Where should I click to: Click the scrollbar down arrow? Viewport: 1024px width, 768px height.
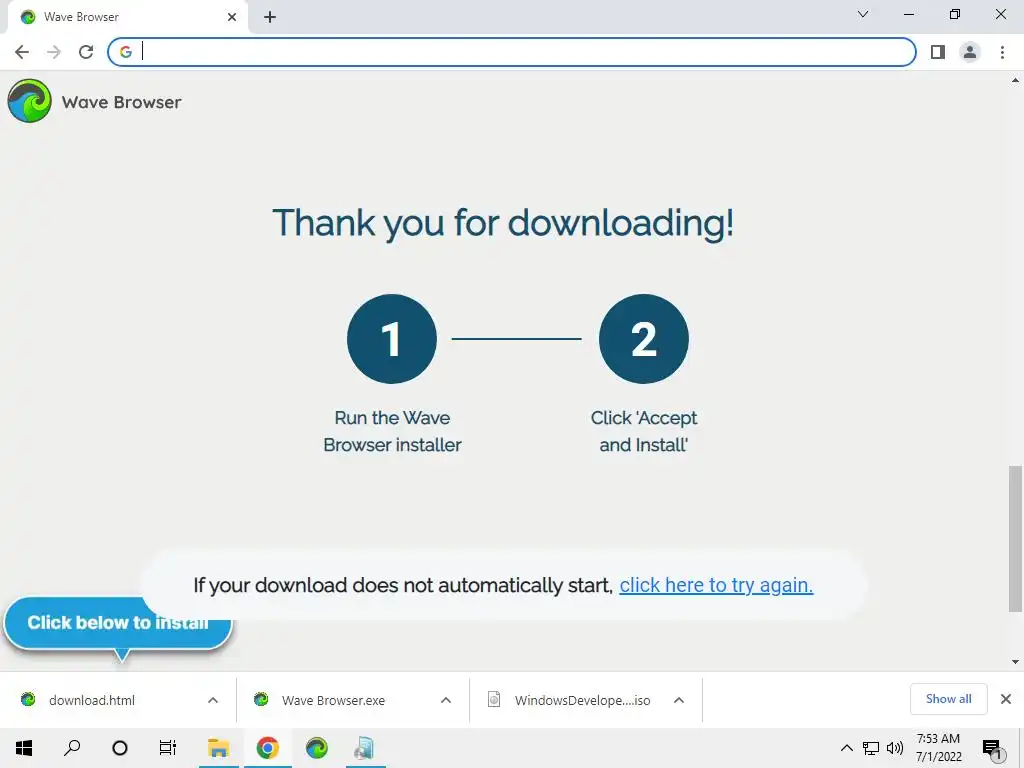(x=1015, y=662)
